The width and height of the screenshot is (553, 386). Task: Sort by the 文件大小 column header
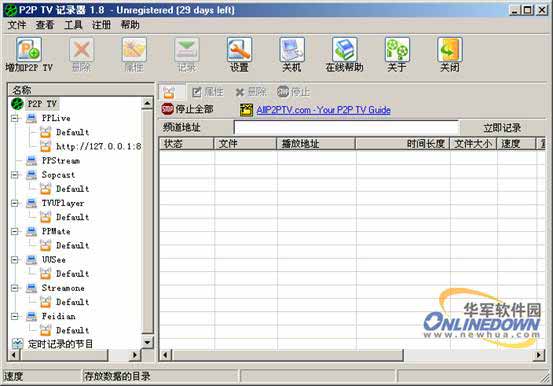point(473,144)
